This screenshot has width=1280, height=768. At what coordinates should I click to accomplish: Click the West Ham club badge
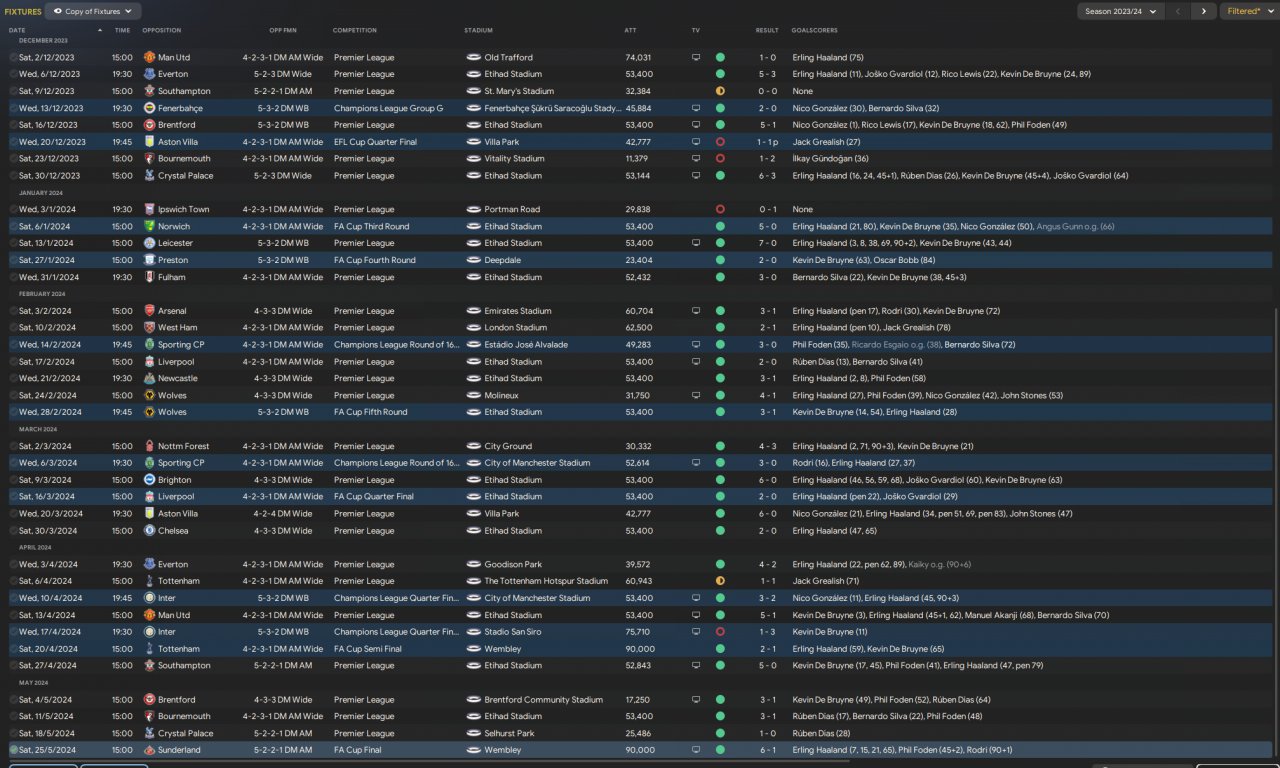point(149,327)
